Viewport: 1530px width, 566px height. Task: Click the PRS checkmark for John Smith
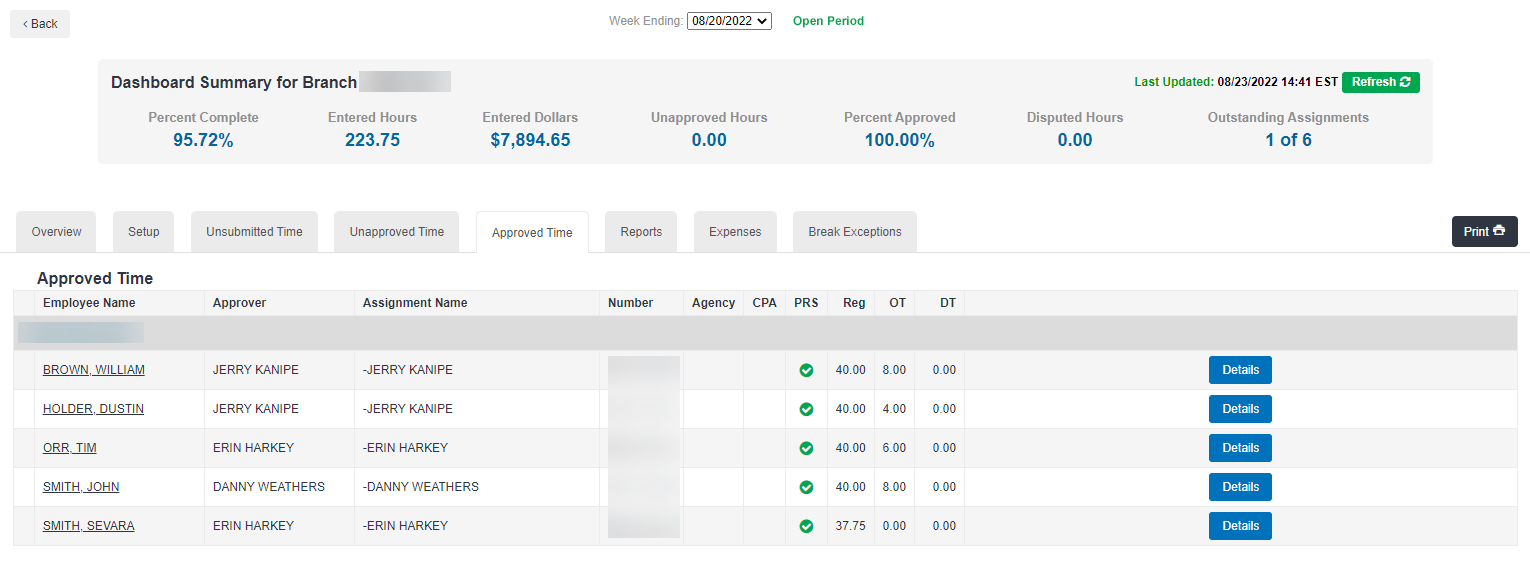tap(806, 487)
